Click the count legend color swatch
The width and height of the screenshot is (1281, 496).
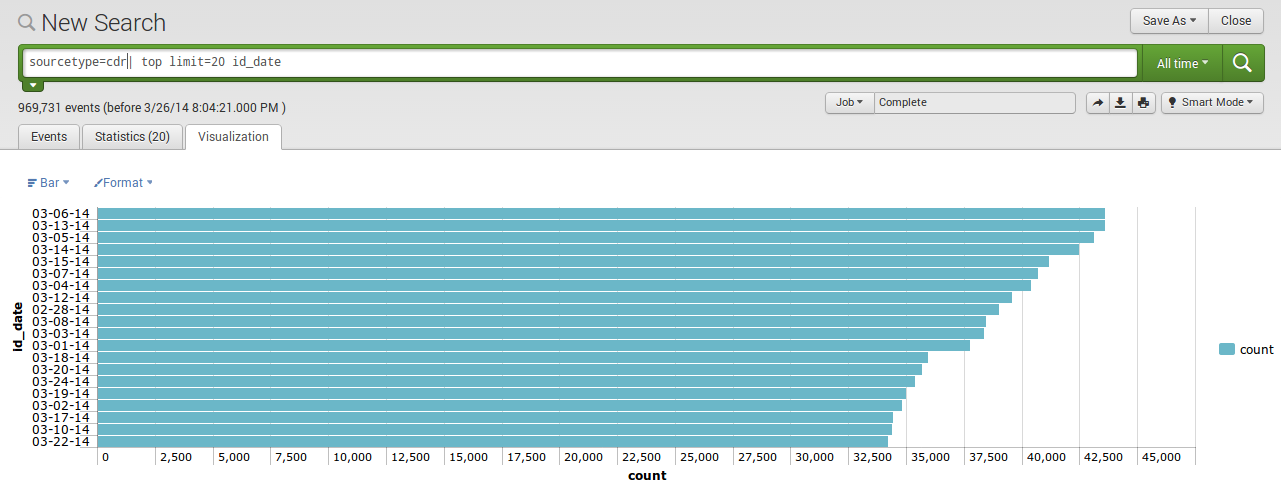coord(1227,349)
